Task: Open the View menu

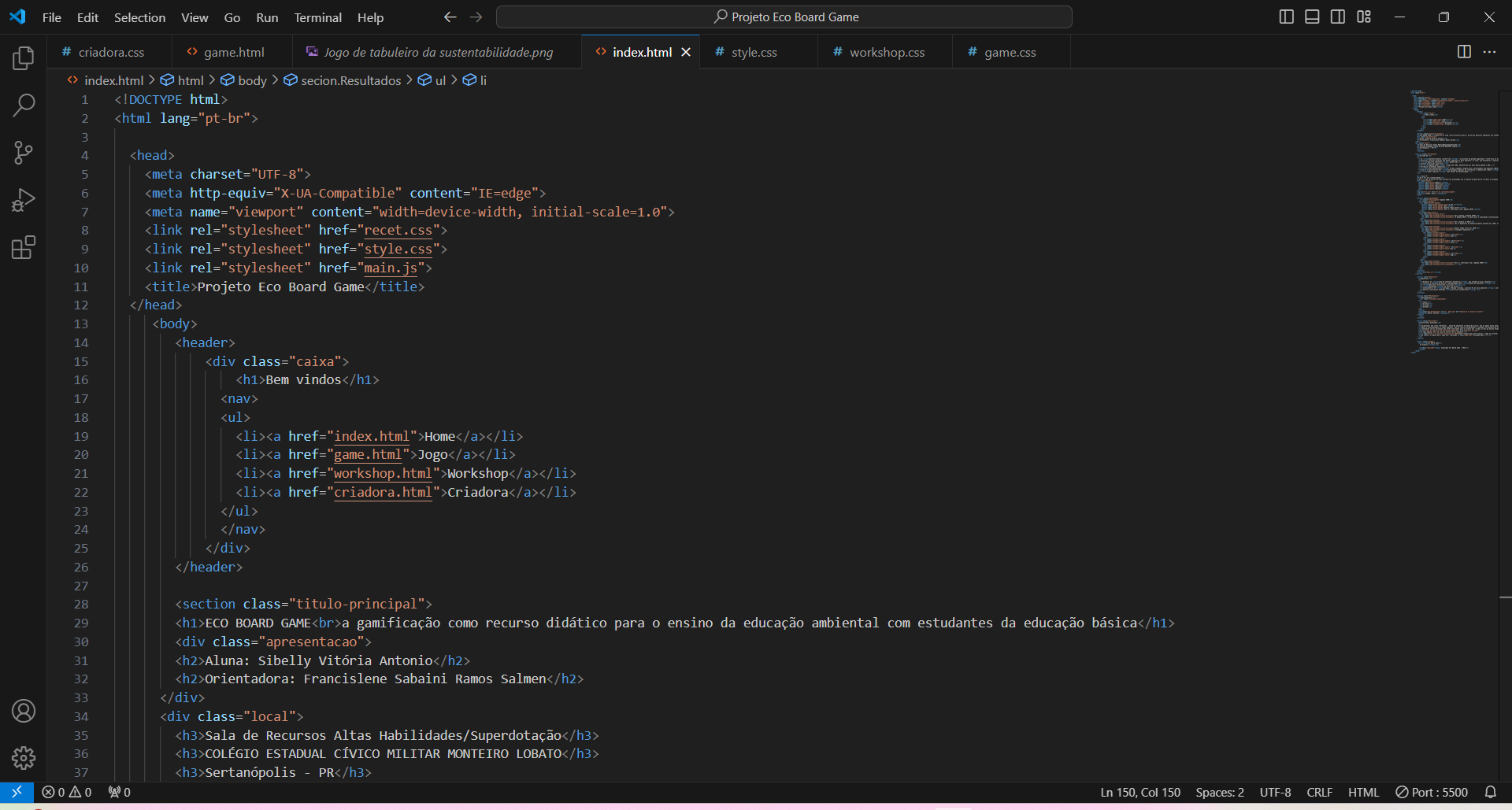Action: (x=195, y=17)
